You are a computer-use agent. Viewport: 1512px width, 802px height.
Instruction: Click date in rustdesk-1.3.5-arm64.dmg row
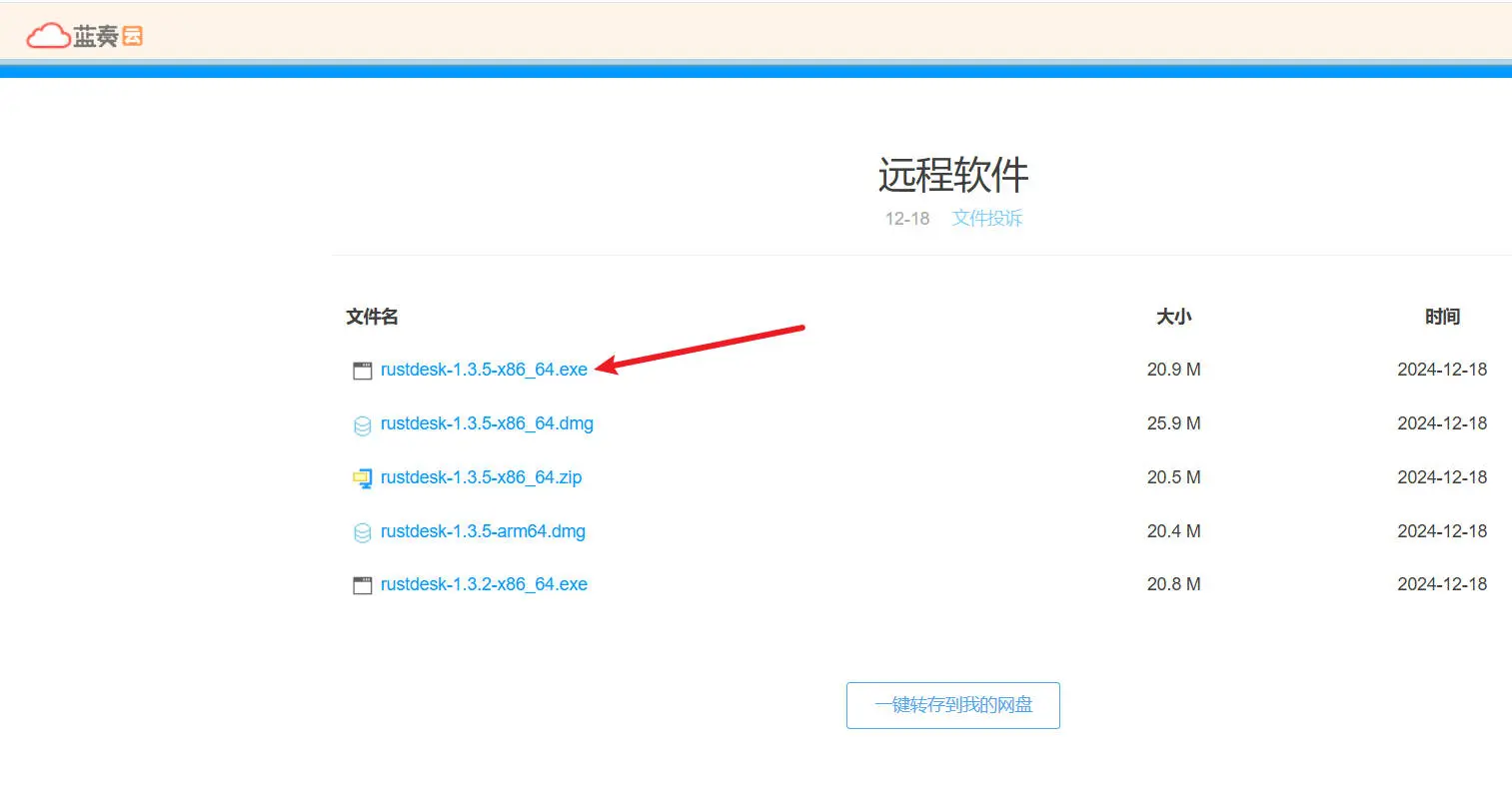[x=1442, y=531]
